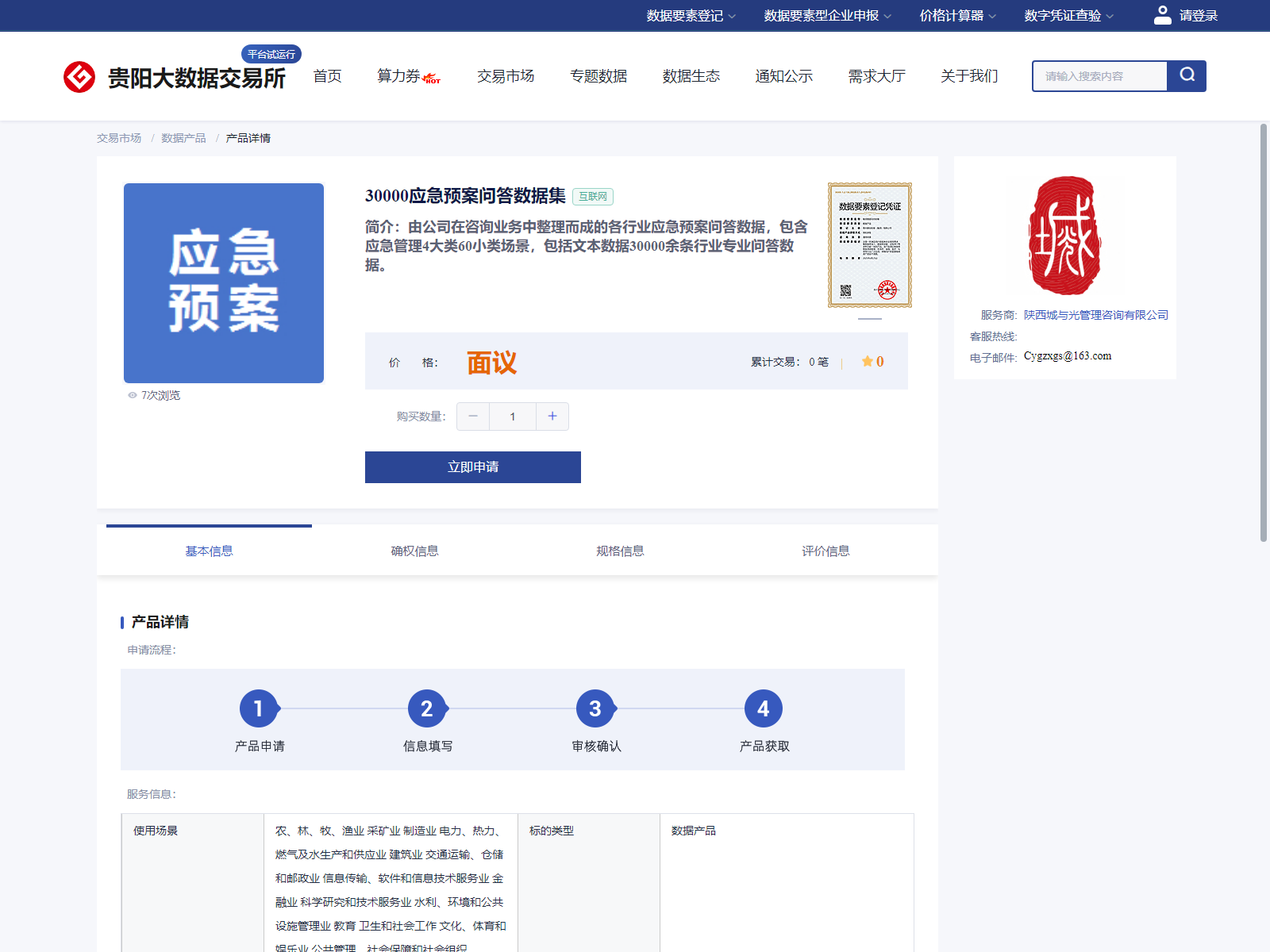This screenshot has height=952, width=1270.
Task: Click step 1 circle 产品申请
Action: (x=259, y=708)
